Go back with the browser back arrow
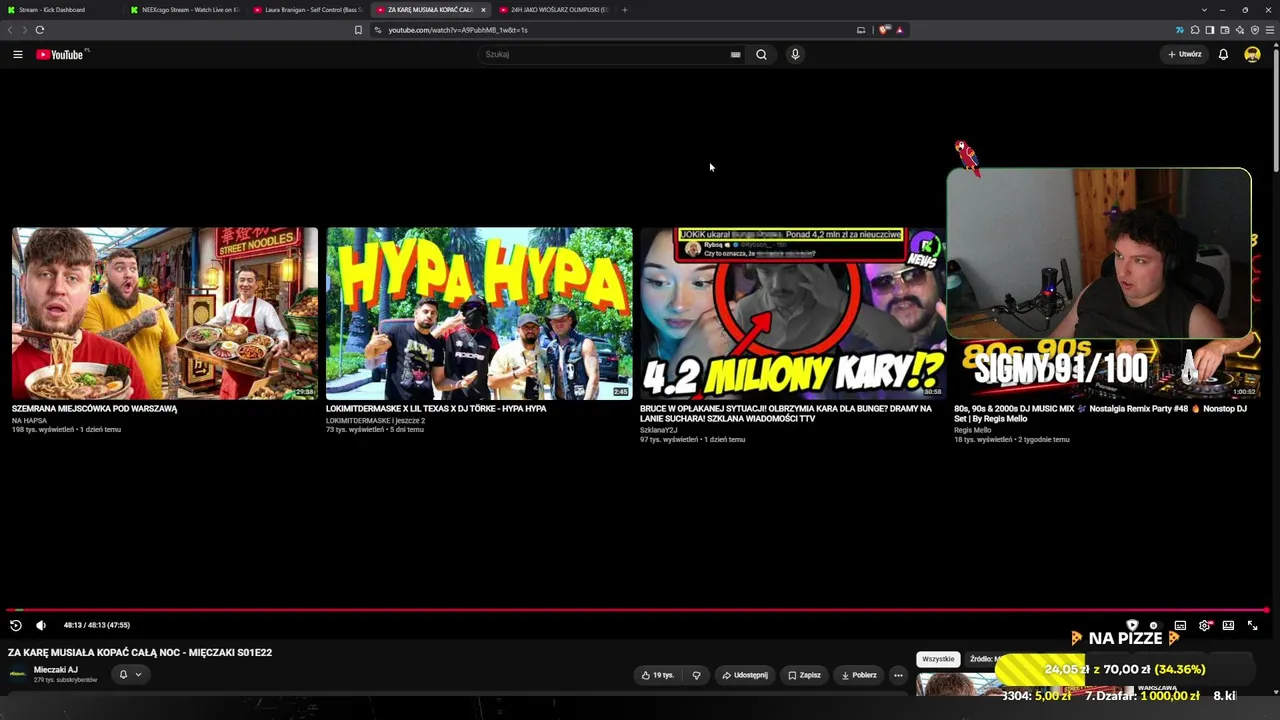The height and width of the screenshot is (720, 1280). pyautogui.click(x=10, y=30)
